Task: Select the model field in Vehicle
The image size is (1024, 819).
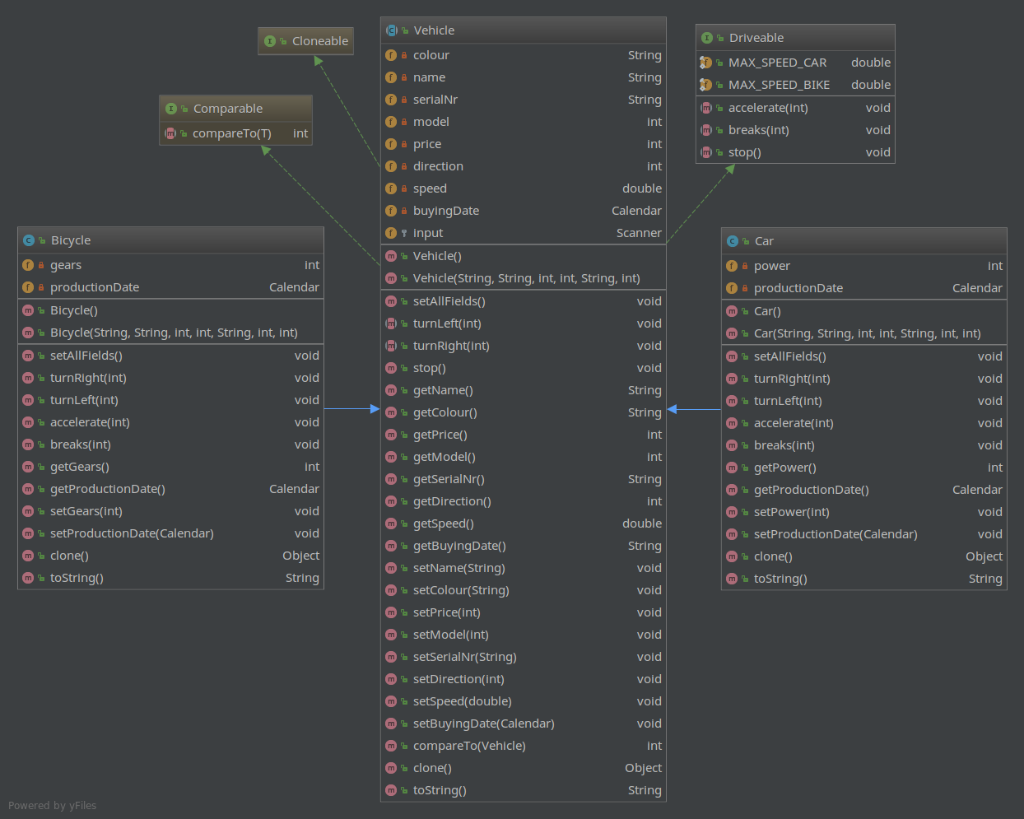Action: pos(523,122)
